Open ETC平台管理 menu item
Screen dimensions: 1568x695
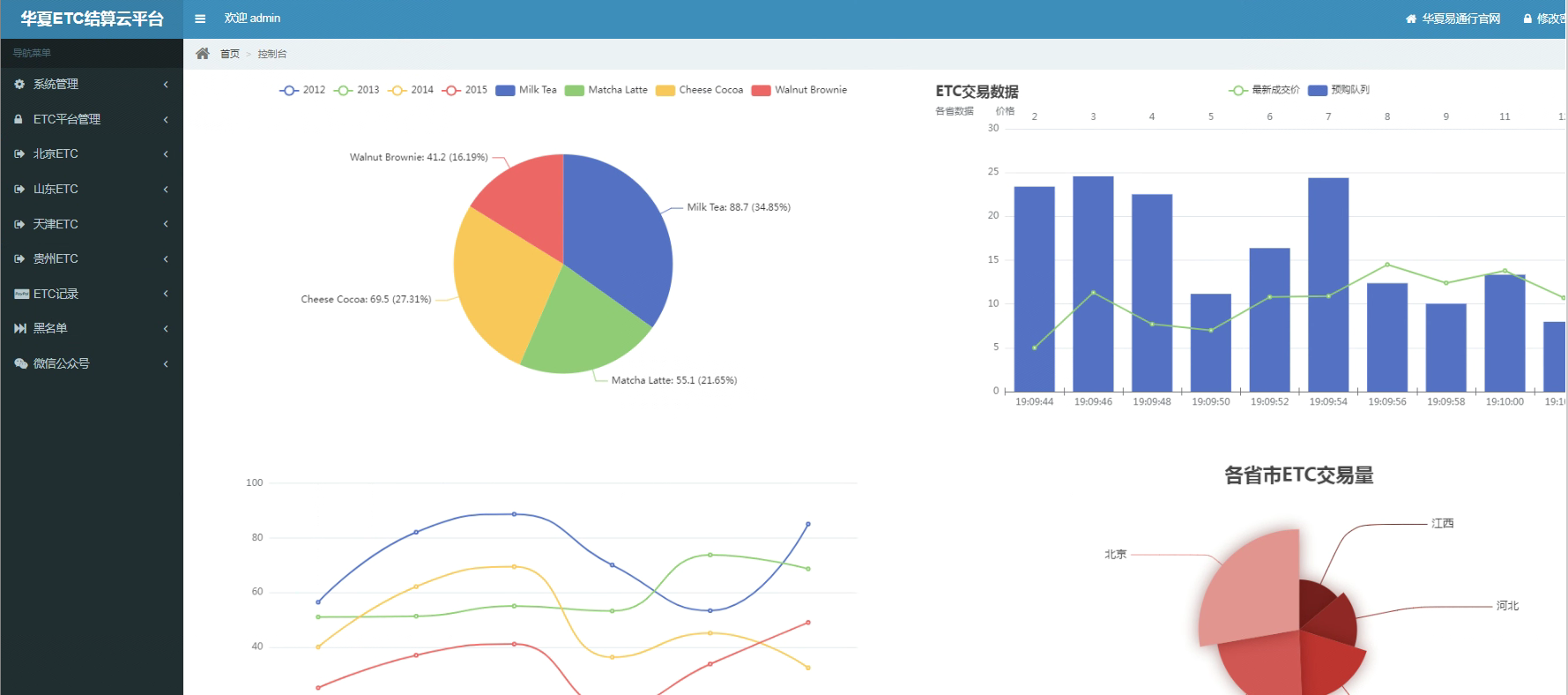(x=92, y=119)
